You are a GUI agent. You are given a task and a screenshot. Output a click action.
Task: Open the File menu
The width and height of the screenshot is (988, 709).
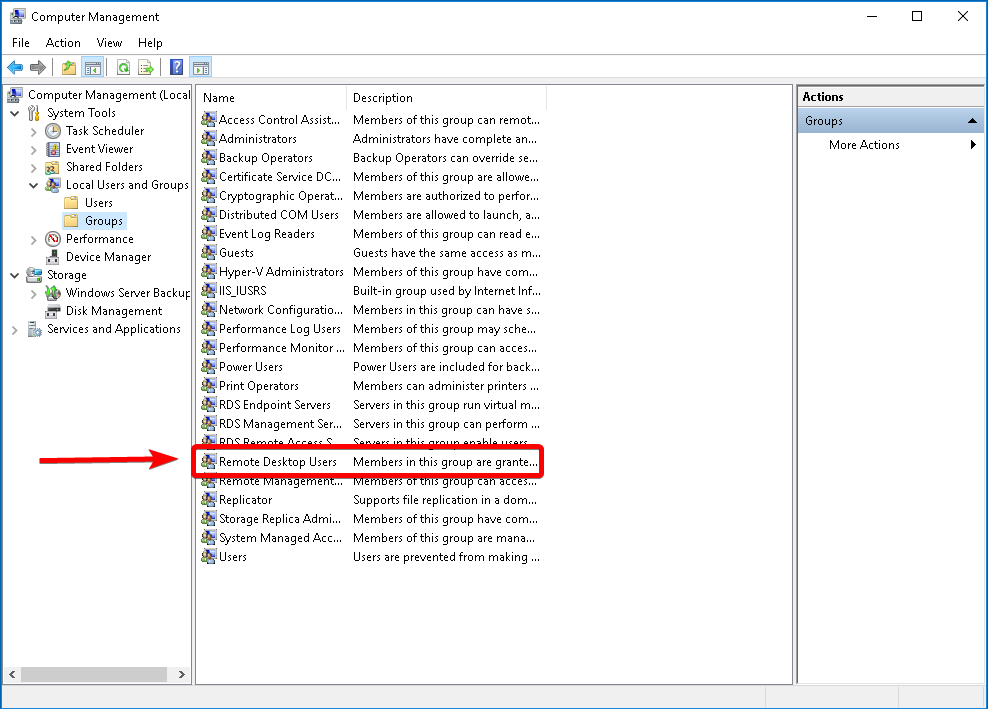pos(21,43)
